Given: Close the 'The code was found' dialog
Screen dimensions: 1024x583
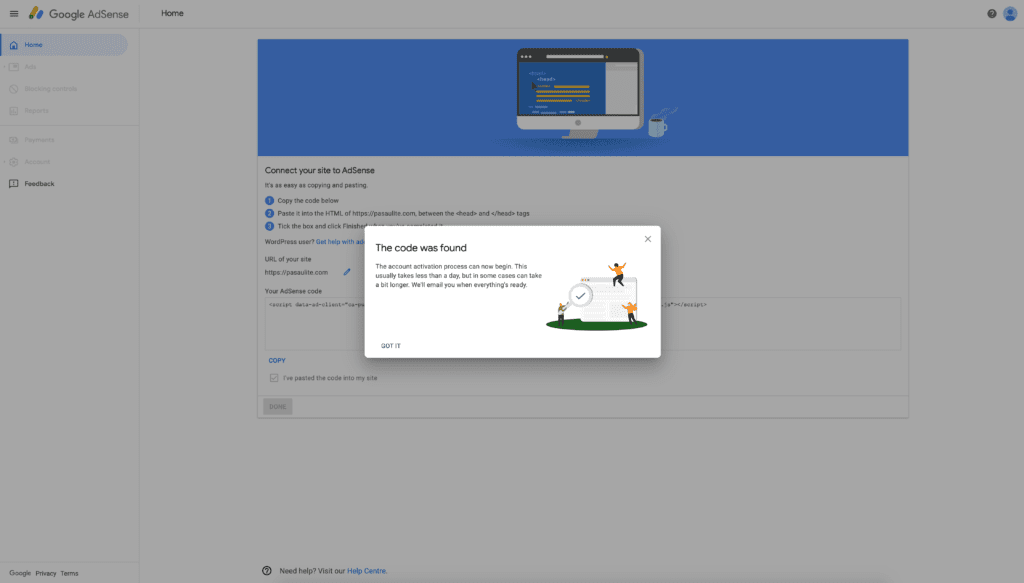Looking at the screenshot, I should (647, 239).
